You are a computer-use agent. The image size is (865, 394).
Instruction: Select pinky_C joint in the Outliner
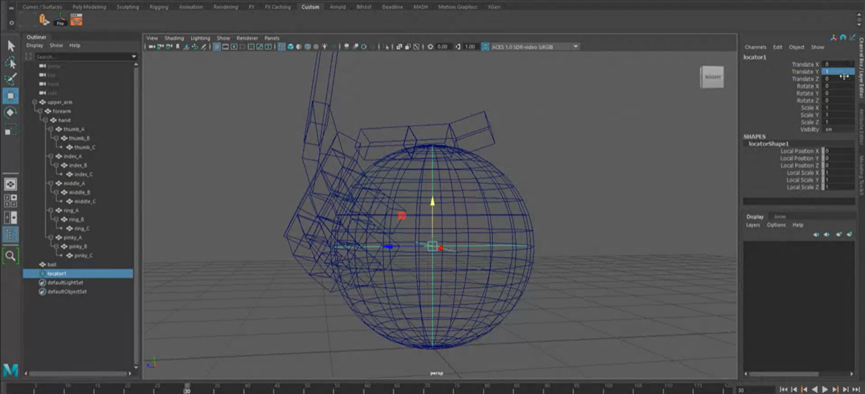pos(83,255)
